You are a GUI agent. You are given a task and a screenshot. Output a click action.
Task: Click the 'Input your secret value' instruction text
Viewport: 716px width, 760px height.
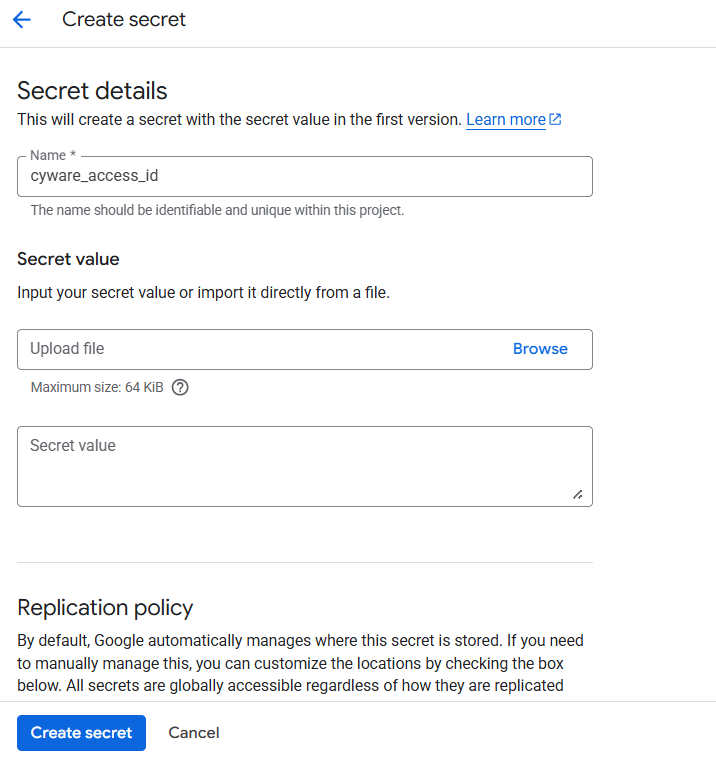click(x=203, y=293)
